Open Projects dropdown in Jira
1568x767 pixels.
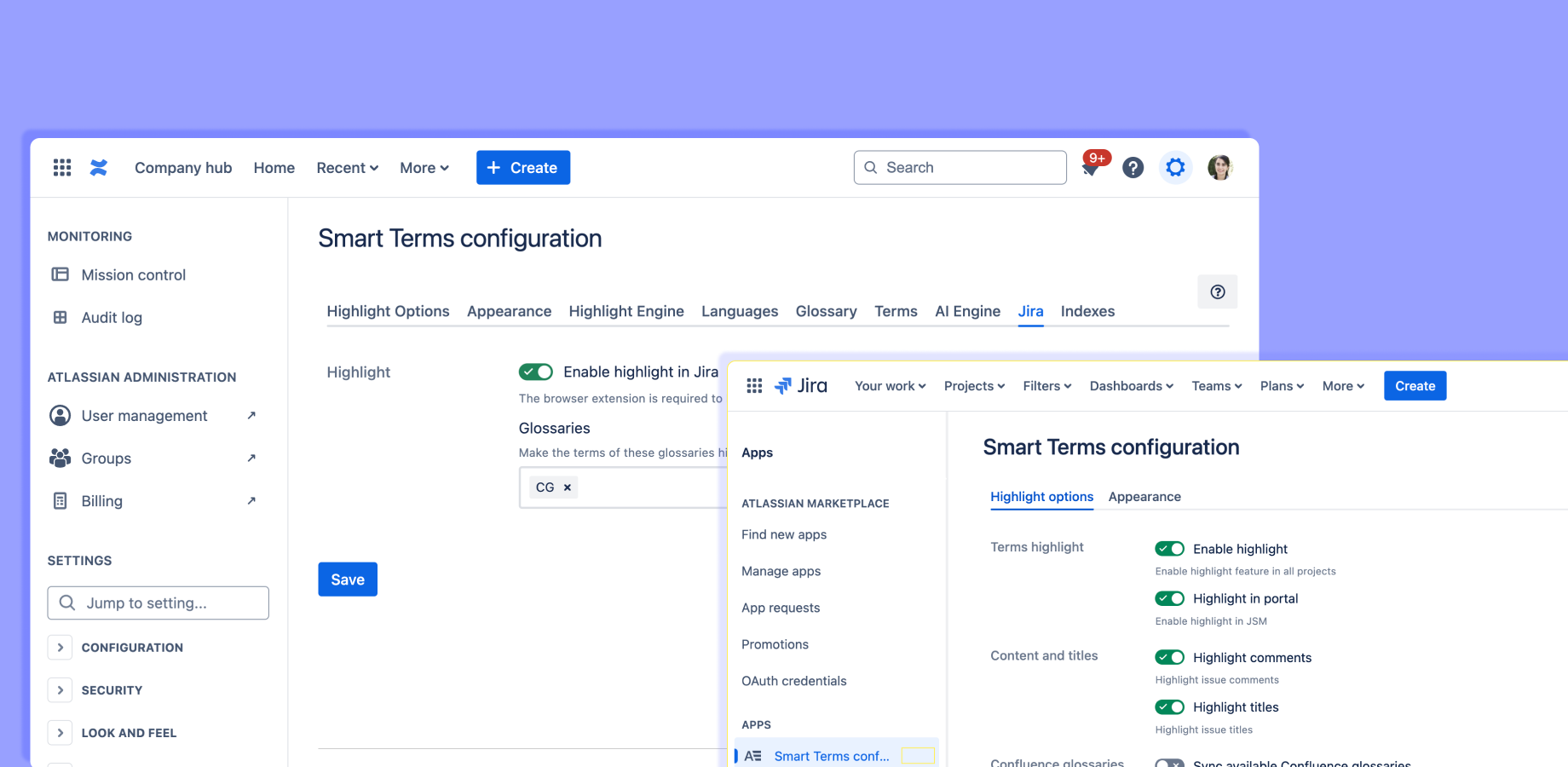[x=974, y=386]
